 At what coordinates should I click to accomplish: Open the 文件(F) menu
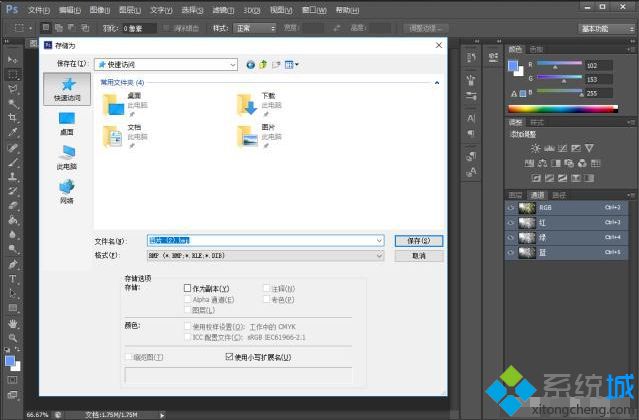coord(39,10)
